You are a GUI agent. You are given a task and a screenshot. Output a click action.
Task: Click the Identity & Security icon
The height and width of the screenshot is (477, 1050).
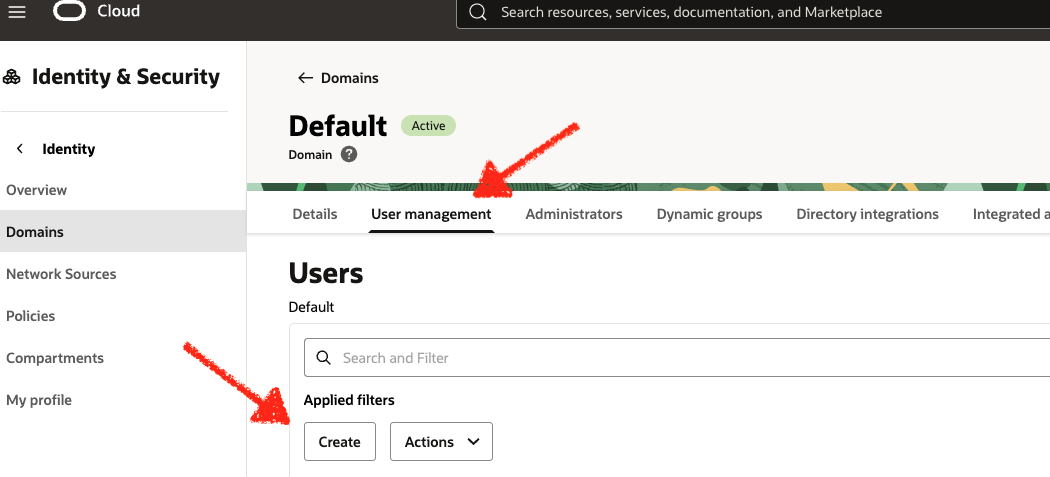pyautogui.click(x=12, y=78)
